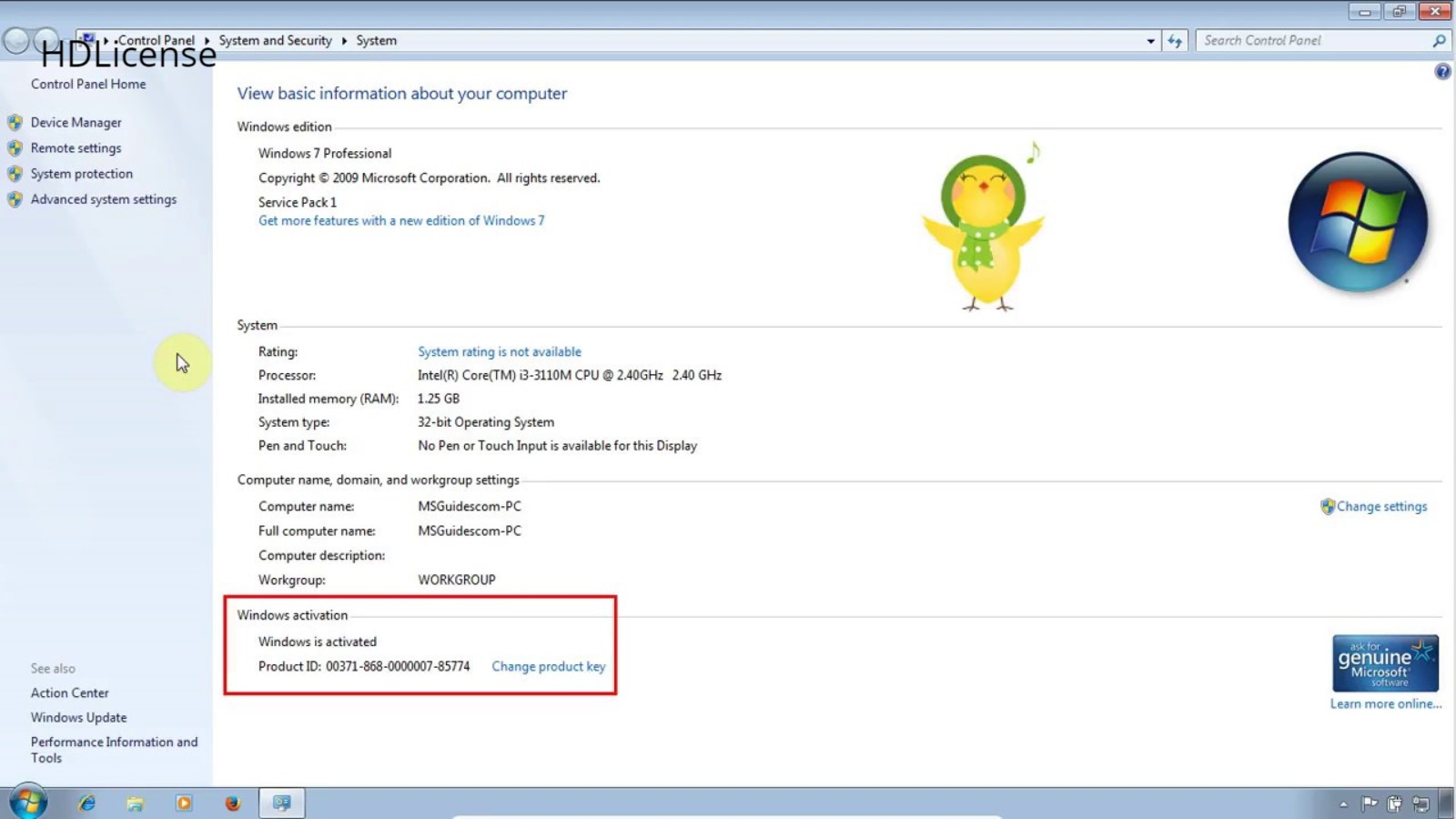Open System rating is not available link
1456x819 pixels.
(x=499, y=351)
